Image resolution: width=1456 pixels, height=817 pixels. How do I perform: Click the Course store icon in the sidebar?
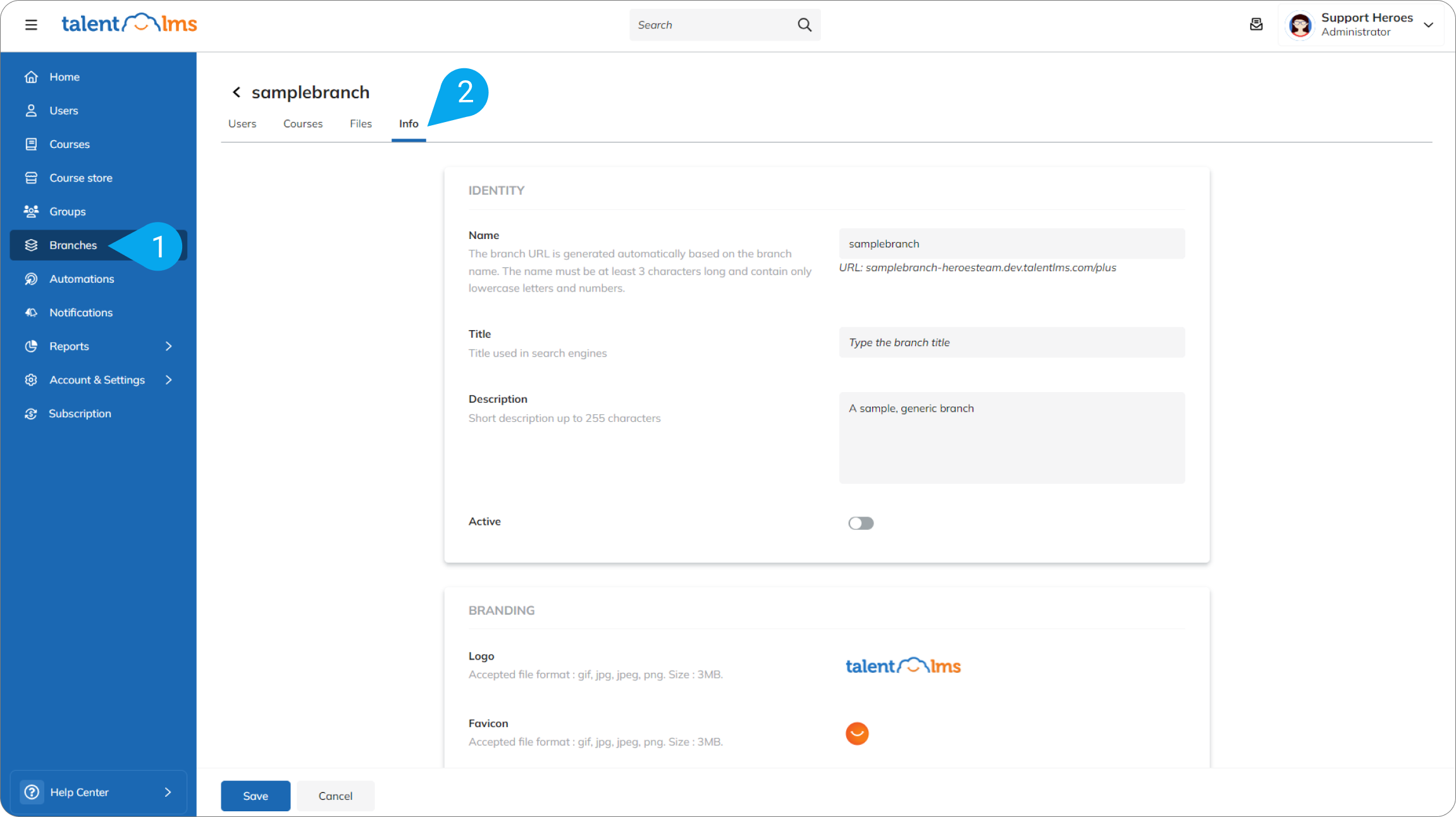point(31,178)
